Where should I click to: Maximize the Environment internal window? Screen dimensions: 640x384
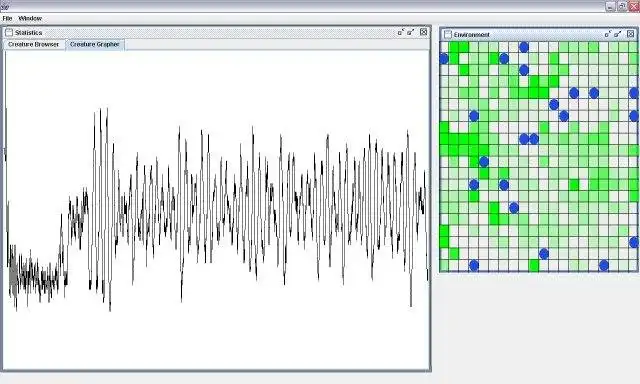618,34
